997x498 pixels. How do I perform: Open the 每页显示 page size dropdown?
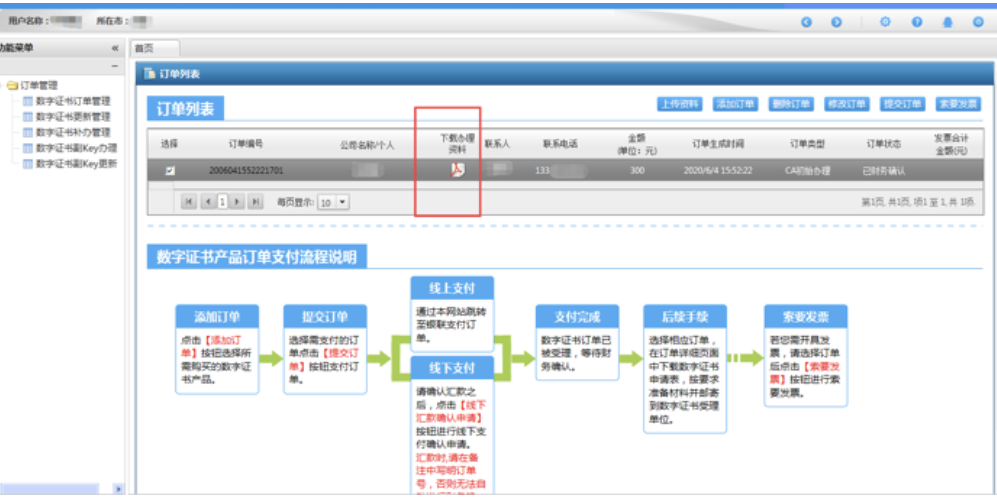click(x=343, y=202)
